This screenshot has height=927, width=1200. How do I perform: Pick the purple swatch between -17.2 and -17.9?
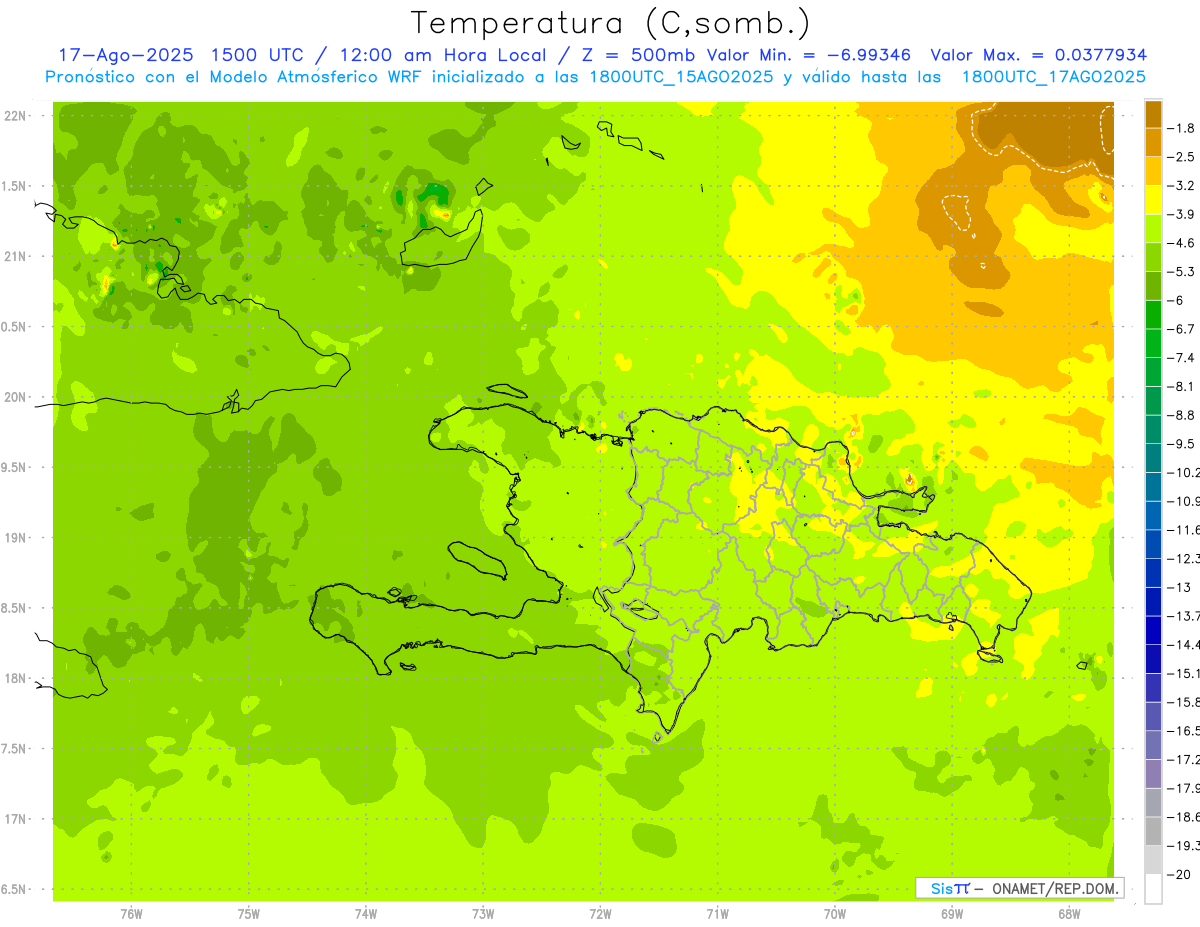pyautogui.click(x=1153, y=774)
